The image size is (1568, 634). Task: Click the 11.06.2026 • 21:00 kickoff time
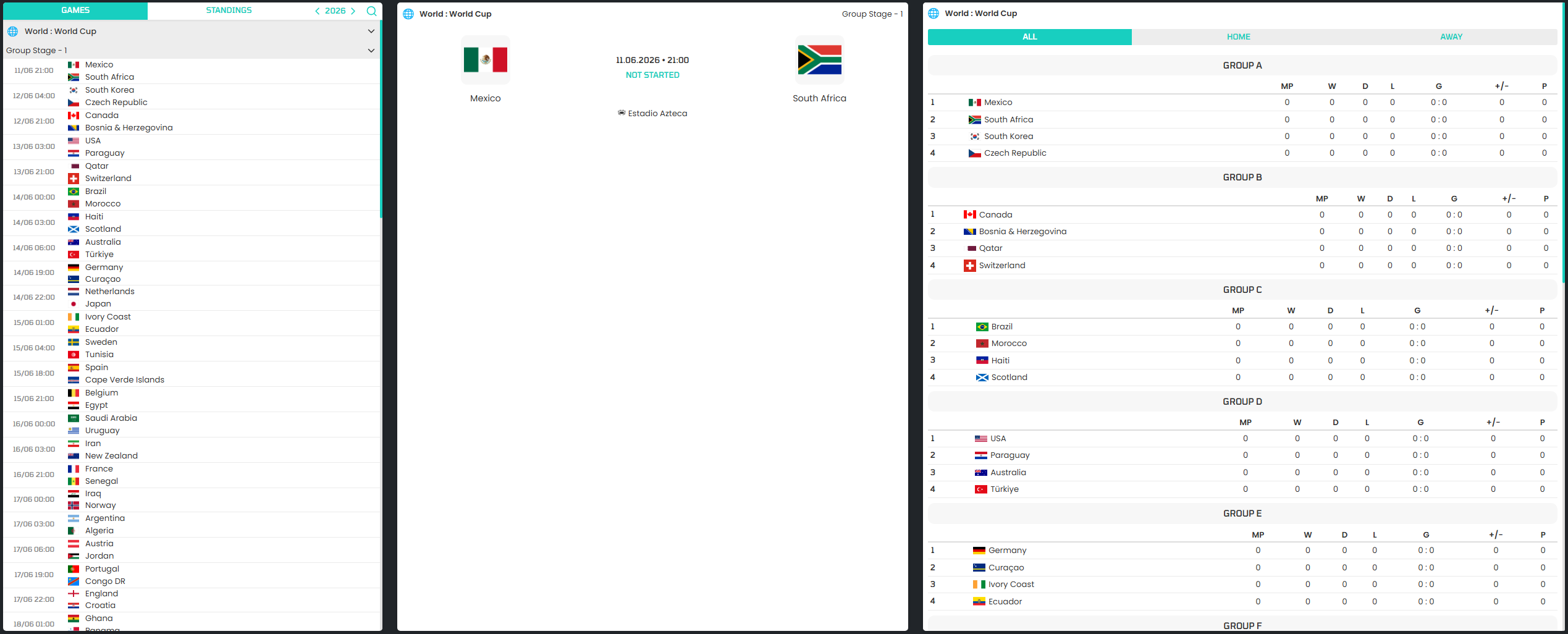[x=652, y=60]
